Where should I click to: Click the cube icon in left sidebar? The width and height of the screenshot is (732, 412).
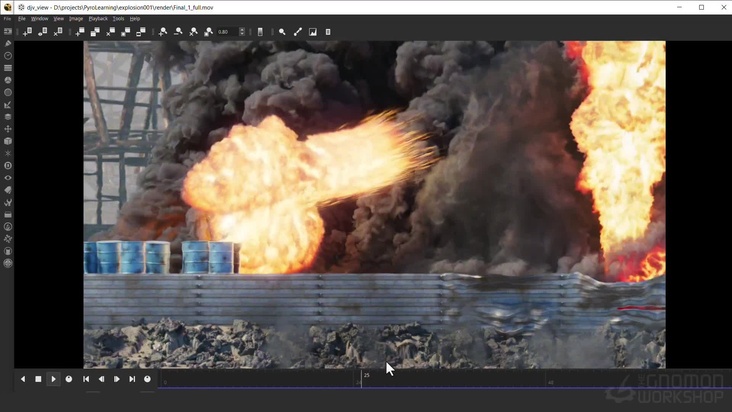click(x=7, y=141)
